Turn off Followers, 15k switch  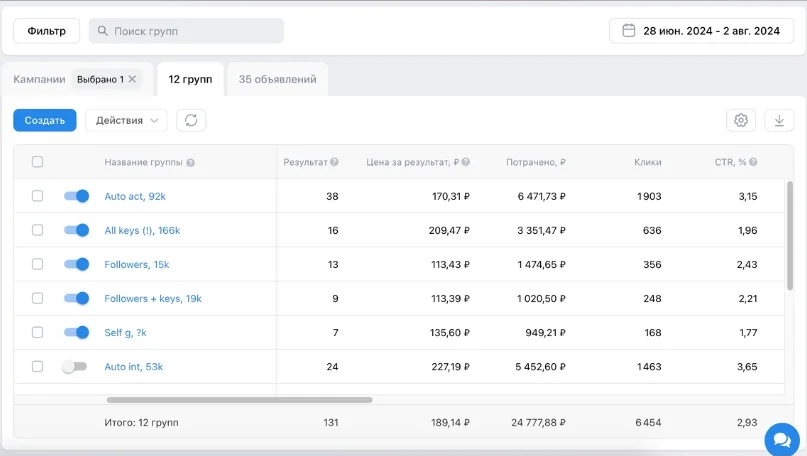pyautogui.click(x=76, y=265)
